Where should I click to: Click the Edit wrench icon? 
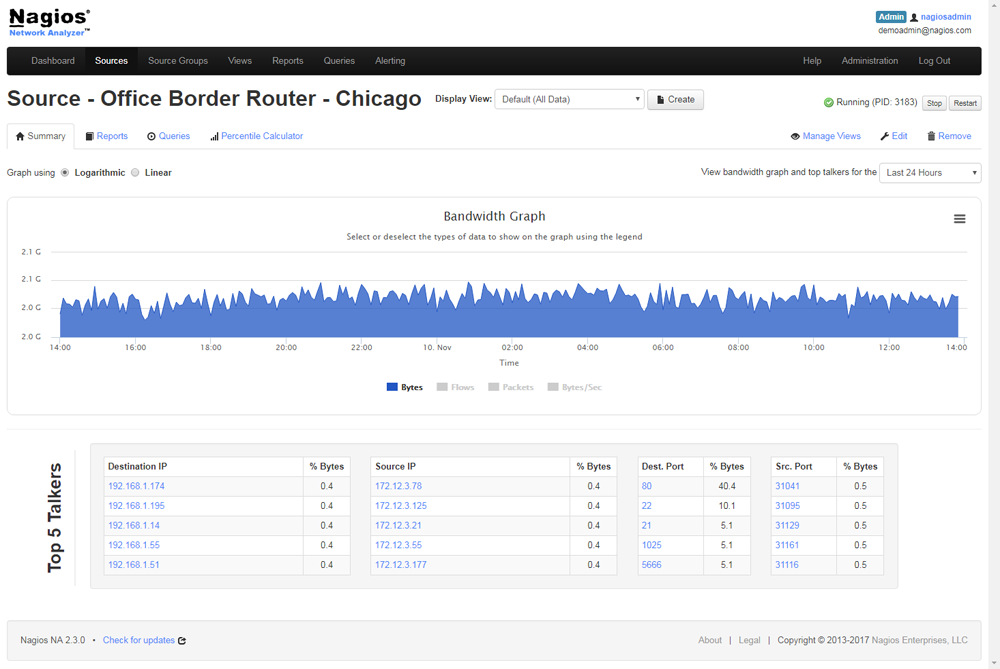pyautogui.click(x=884, y=137)
